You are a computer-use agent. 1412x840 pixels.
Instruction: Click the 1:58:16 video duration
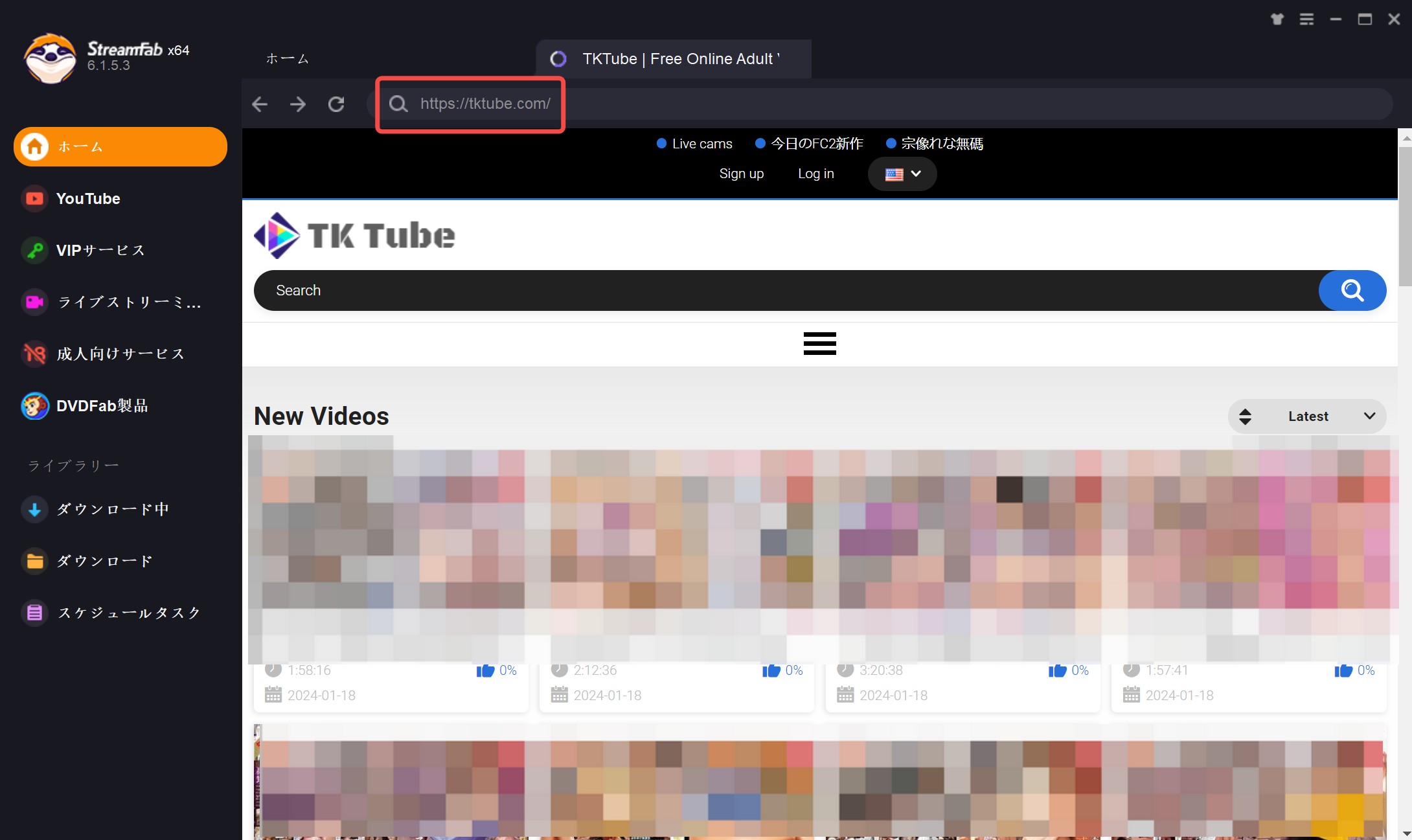click(309, 670)
